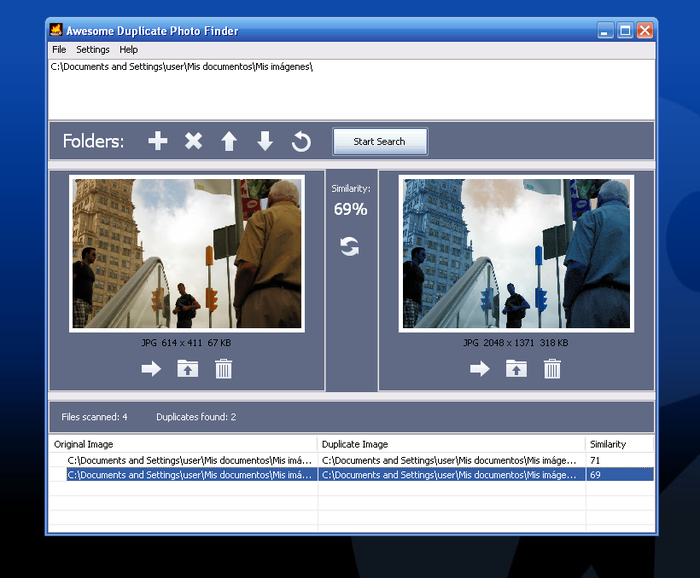Viewport: 700px width, 578px height.
Task: Sort by the Duplicate Image column header
Action: pyautogui.click(x=451, y=444)
